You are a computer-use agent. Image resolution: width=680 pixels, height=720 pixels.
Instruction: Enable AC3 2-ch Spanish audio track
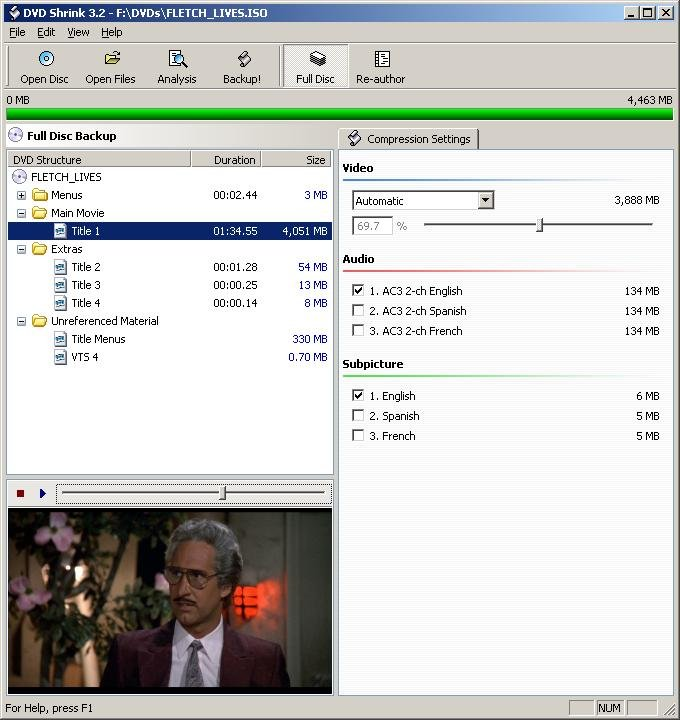pyautogui.click(x=358, y=311)
